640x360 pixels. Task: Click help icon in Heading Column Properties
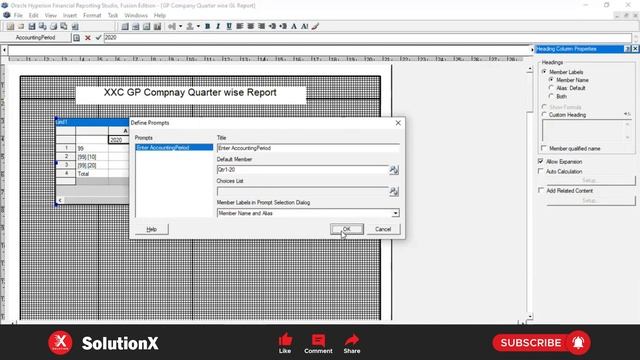click(x=627, y=49)
